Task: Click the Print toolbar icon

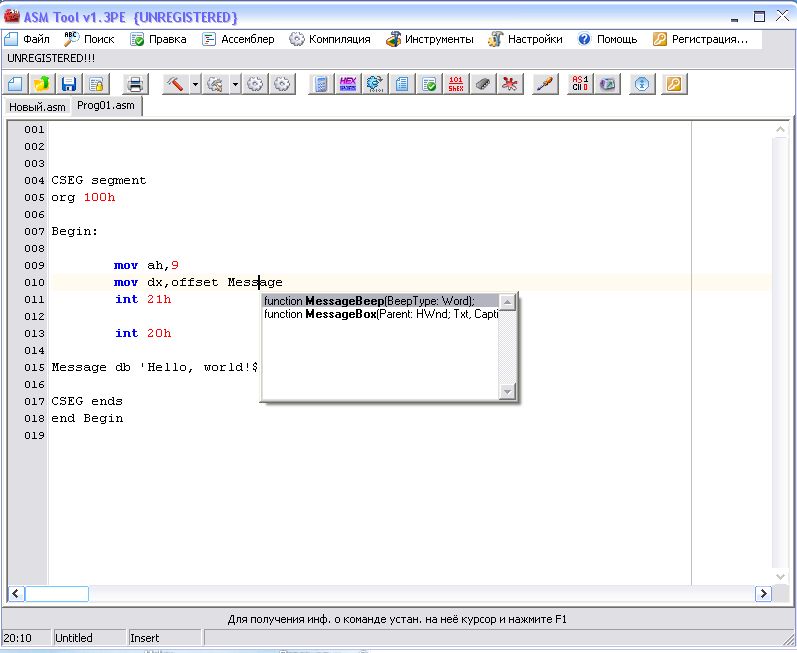Action: click(x=135, y=84)
